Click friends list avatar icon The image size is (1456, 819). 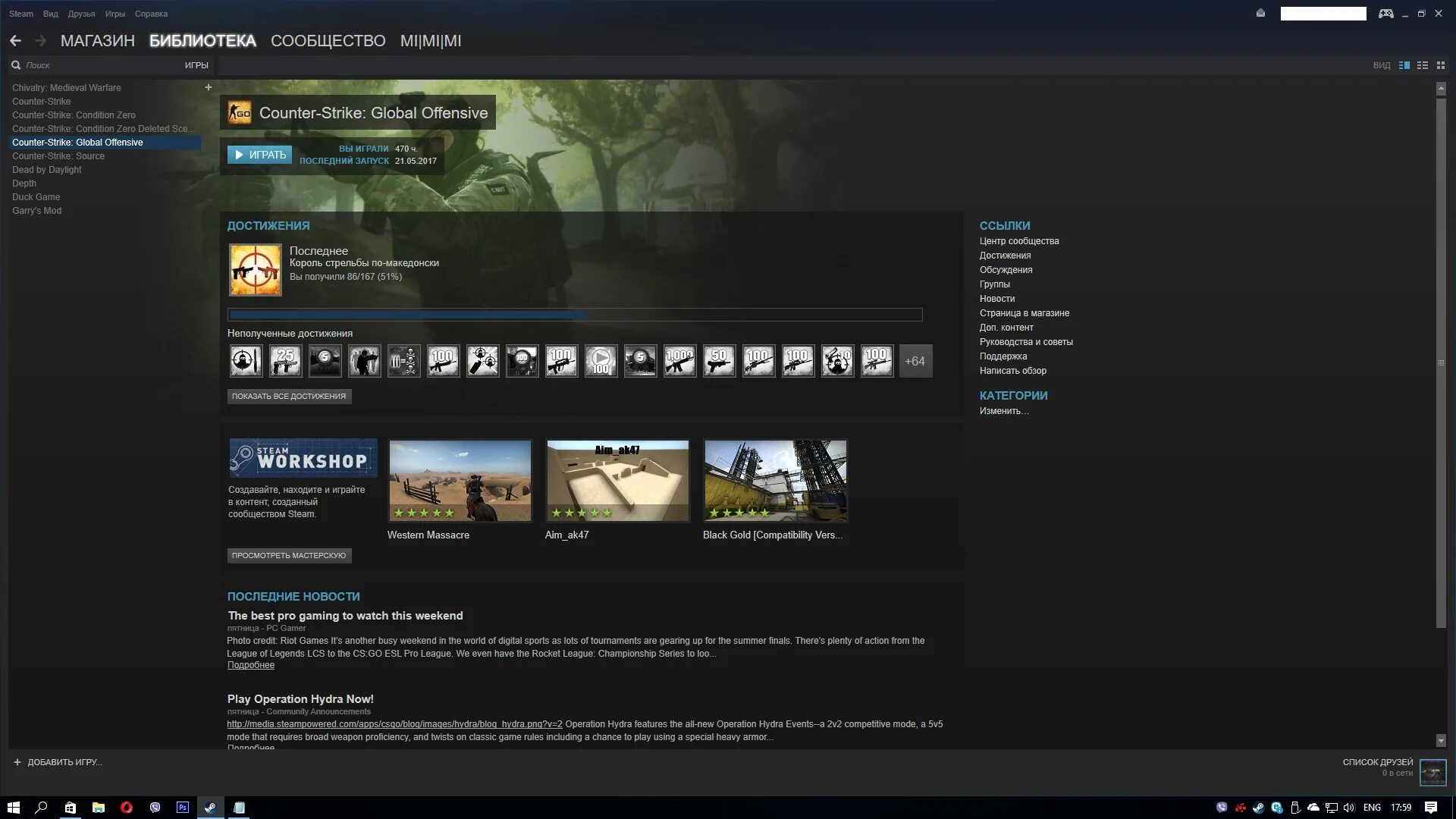(x=1432, y=773)
